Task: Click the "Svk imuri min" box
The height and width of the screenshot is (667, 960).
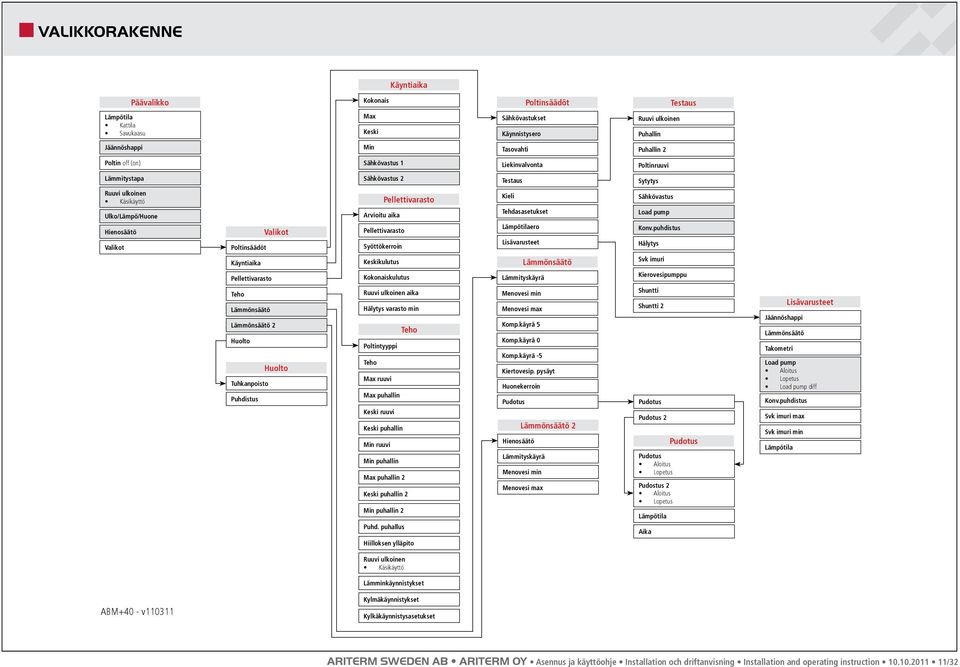Action: [811, 432]
